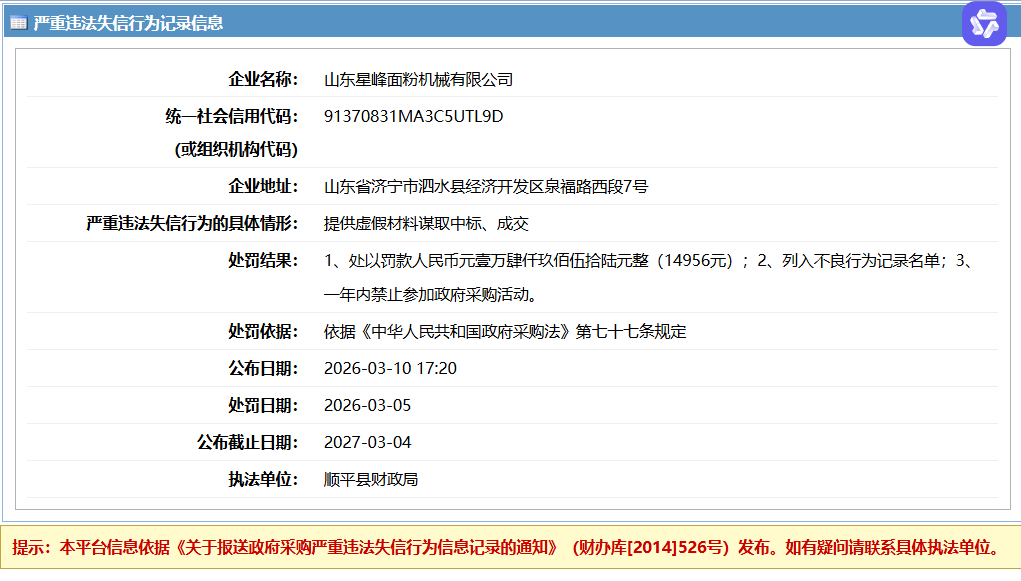This screenshot has height=581, width=1021.
Task: Click the purple floating assistant icon
Action: (x=984, y=24)
